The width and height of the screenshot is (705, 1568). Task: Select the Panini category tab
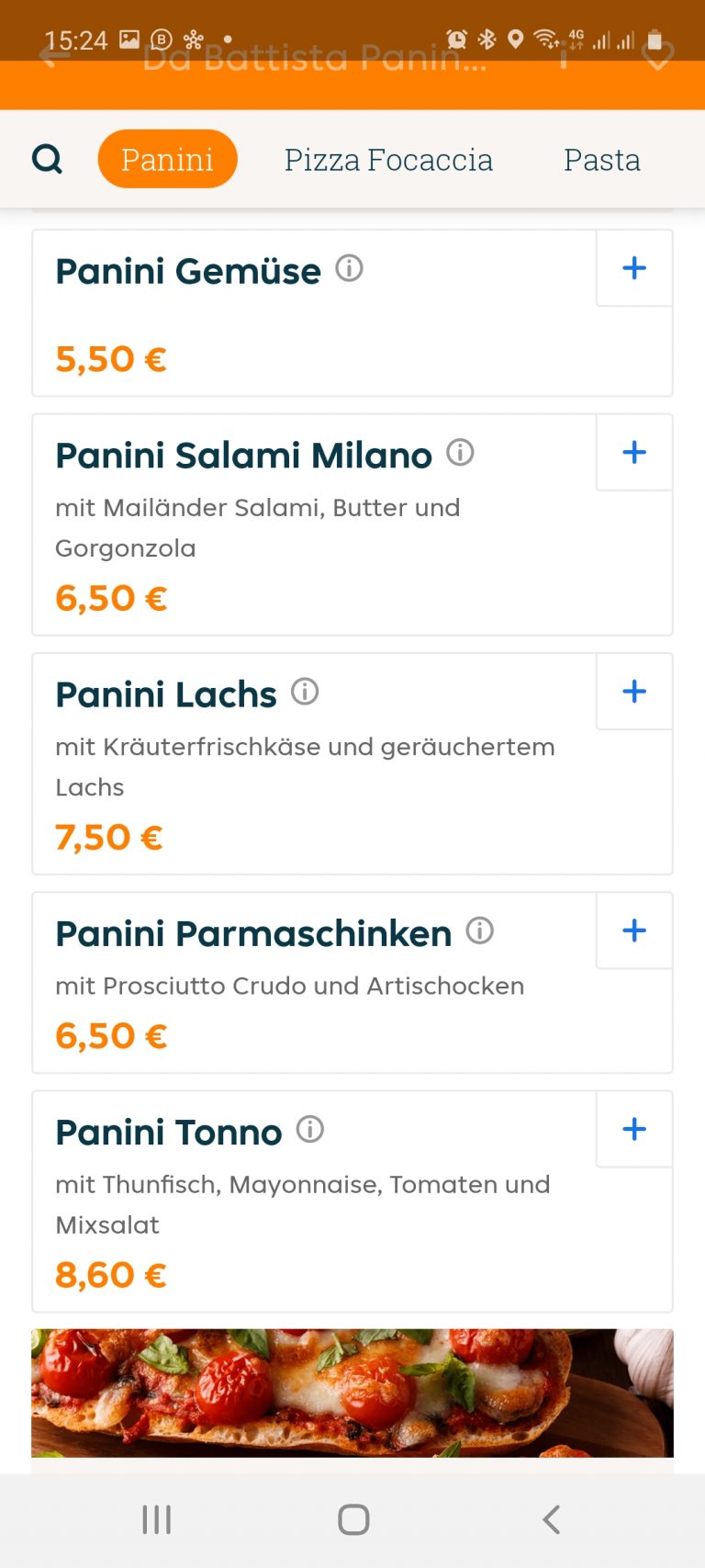pos(167,159)
